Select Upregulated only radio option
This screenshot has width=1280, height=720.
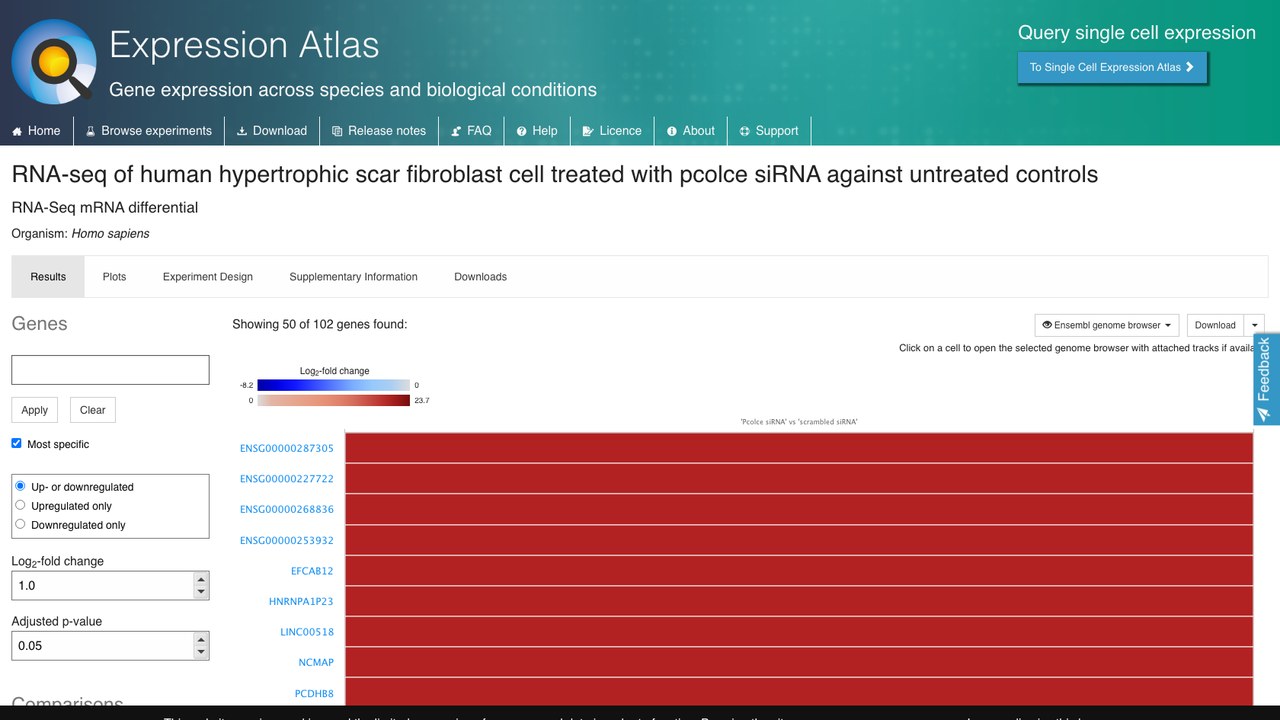(x=20, y=505)
